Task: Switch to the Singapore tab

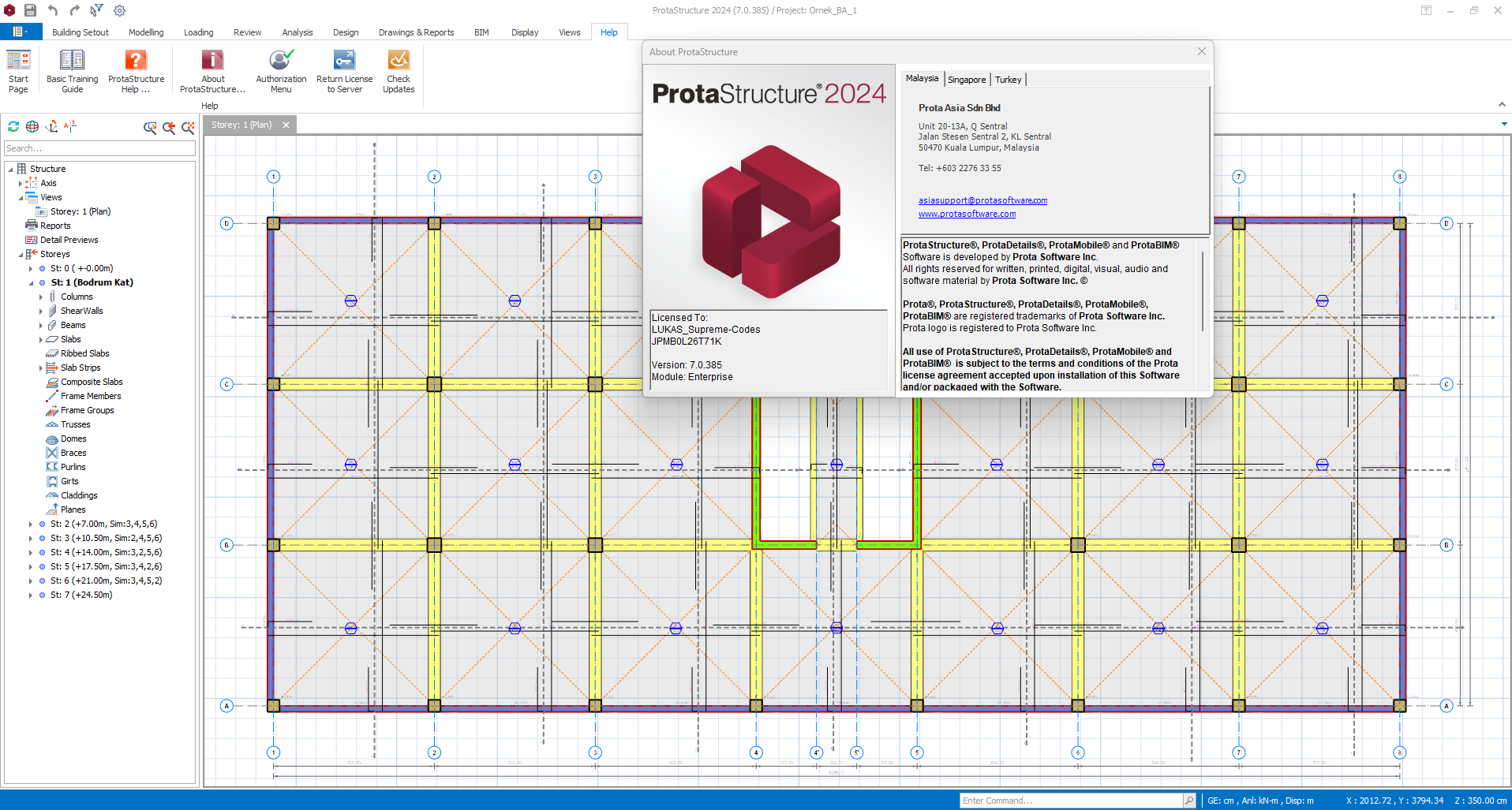Action: [966, 79]
